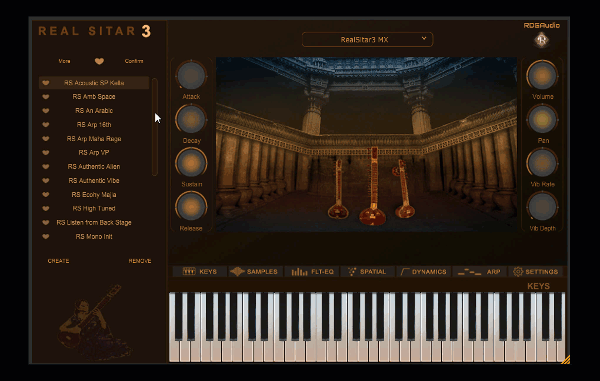The width and height of the screenshot is (600, 381).
Task: Click the waveform icon on SAMPLES tab
Action: point(237,272)
